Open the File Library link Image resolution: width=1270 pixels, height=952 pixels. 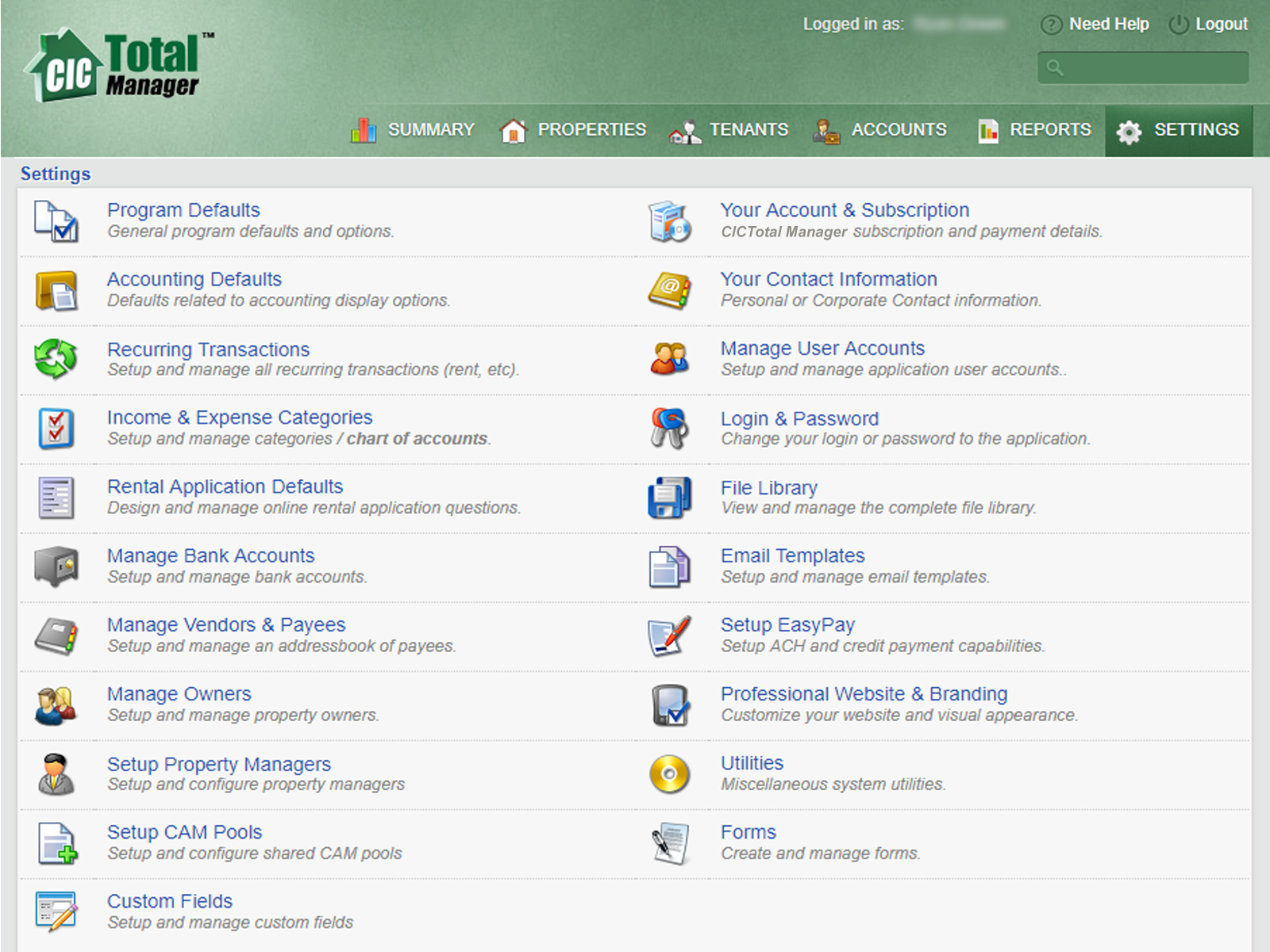(768, 488)
